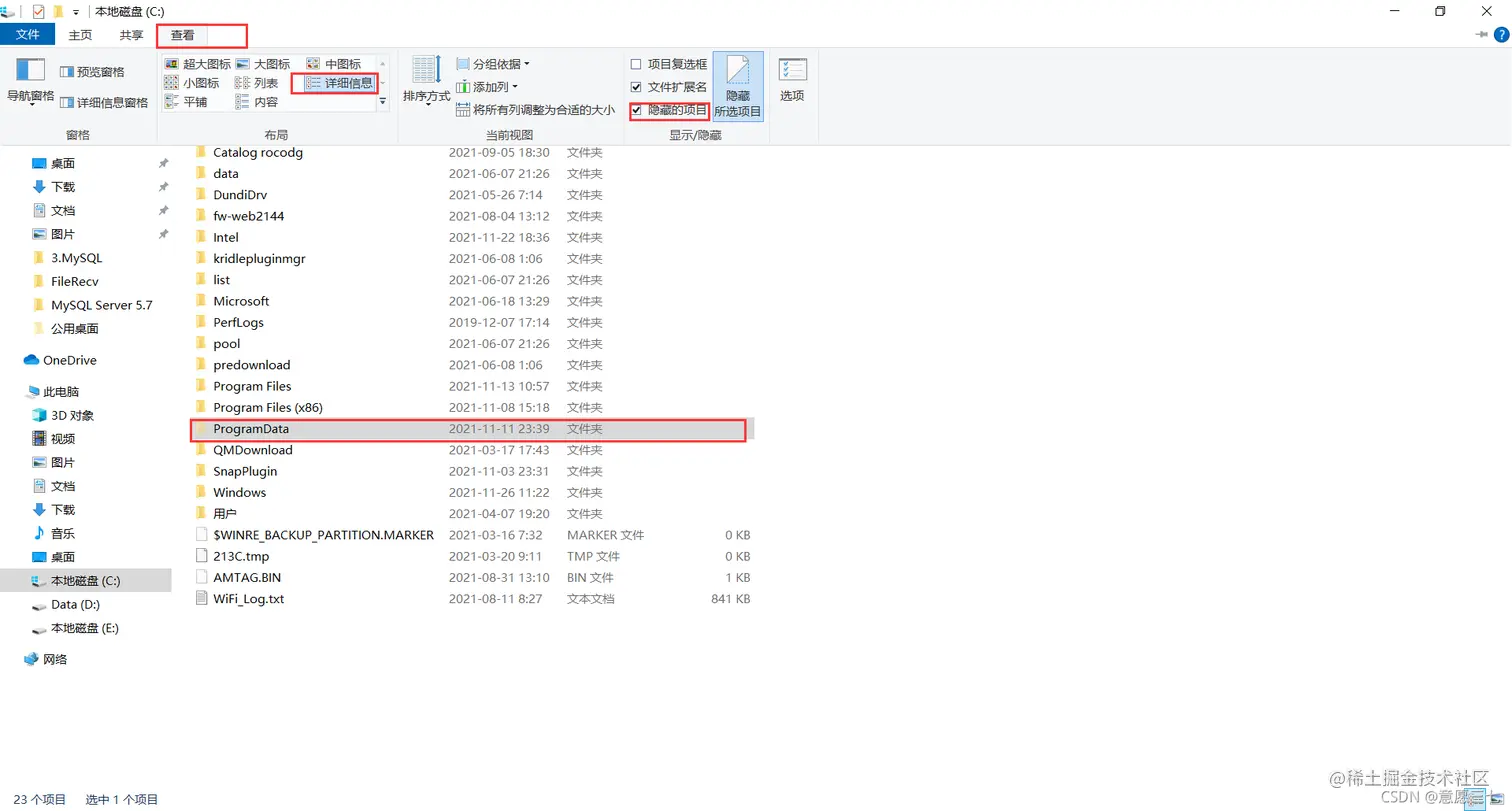
Task: Switch to the 主页 ribbon tab
Action: tap(80, 35)
